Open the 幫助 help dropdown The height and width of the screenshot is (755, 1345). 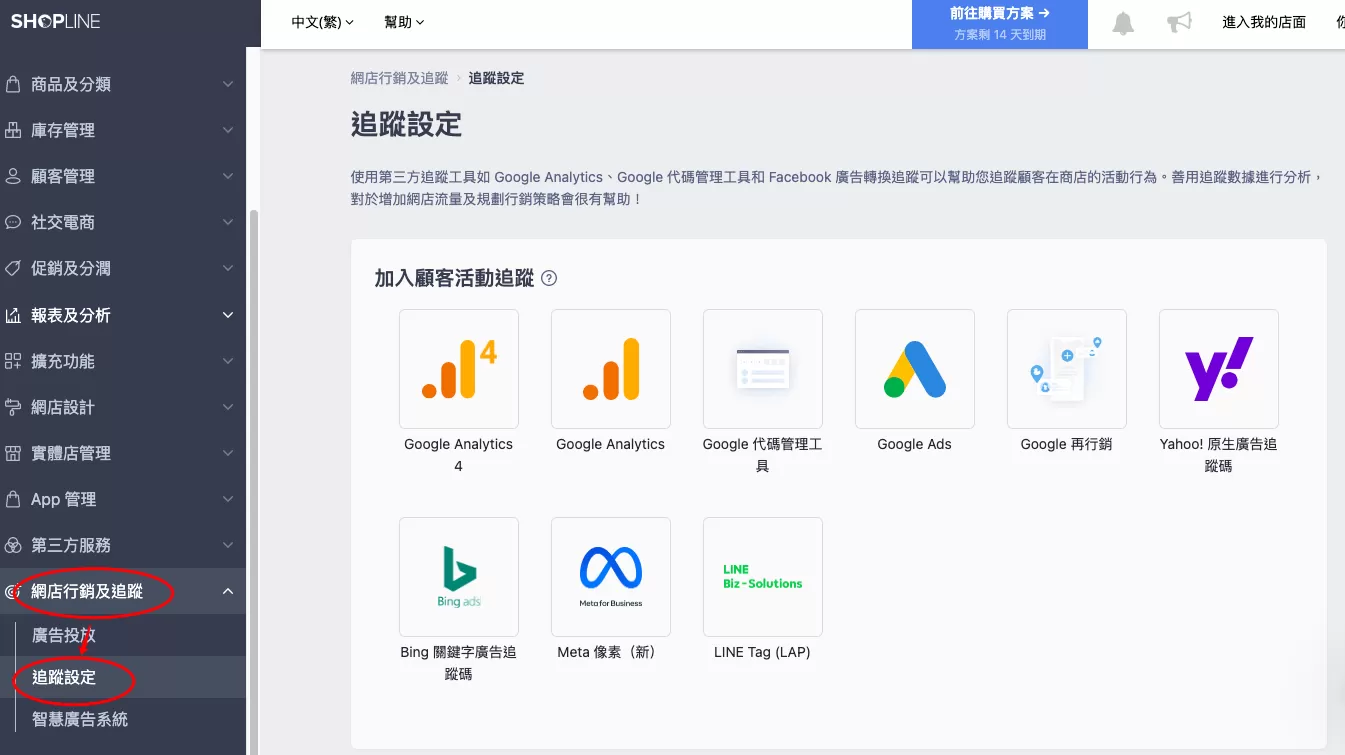tap(404, 22)
